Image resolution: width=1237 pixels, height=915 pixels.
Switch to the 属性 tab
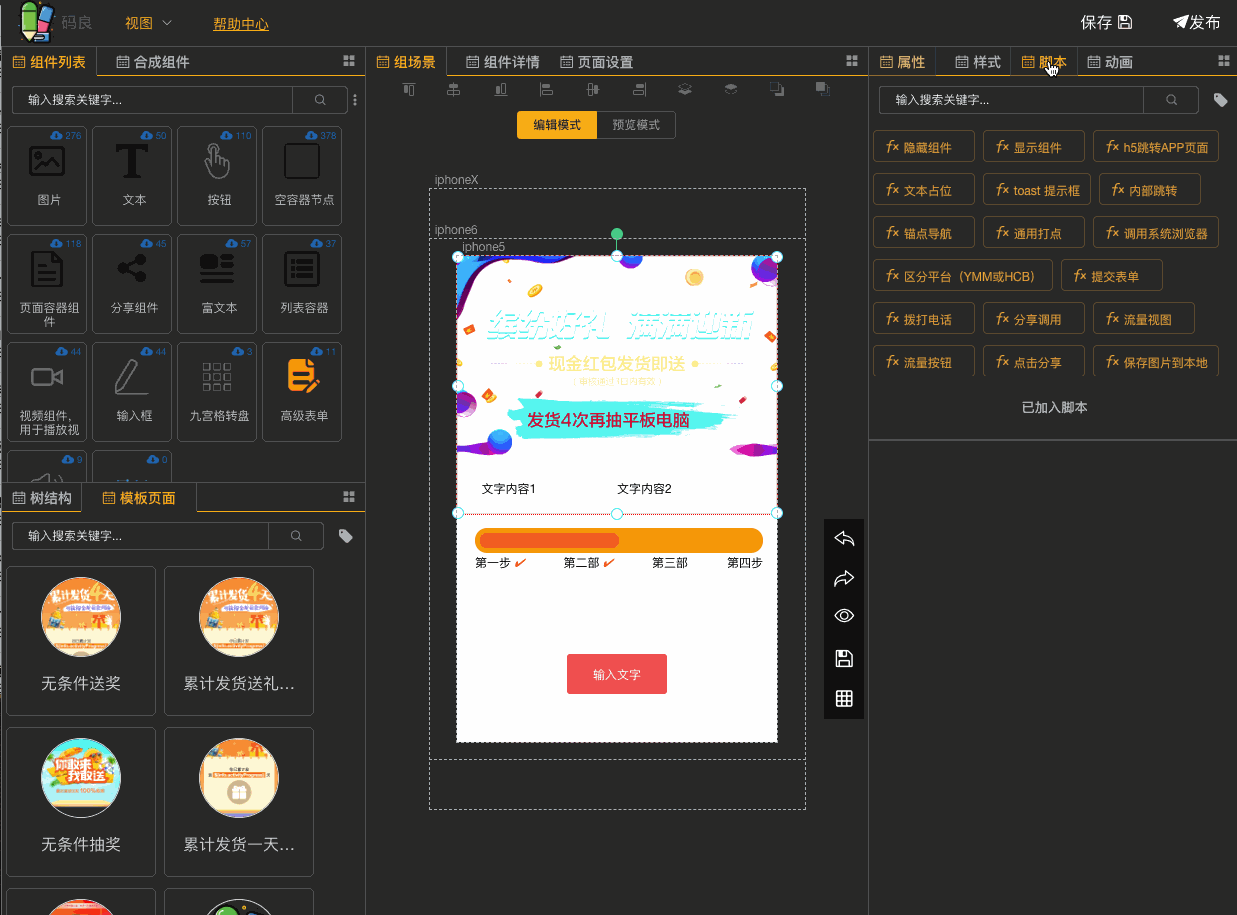(x=902, y=62)
